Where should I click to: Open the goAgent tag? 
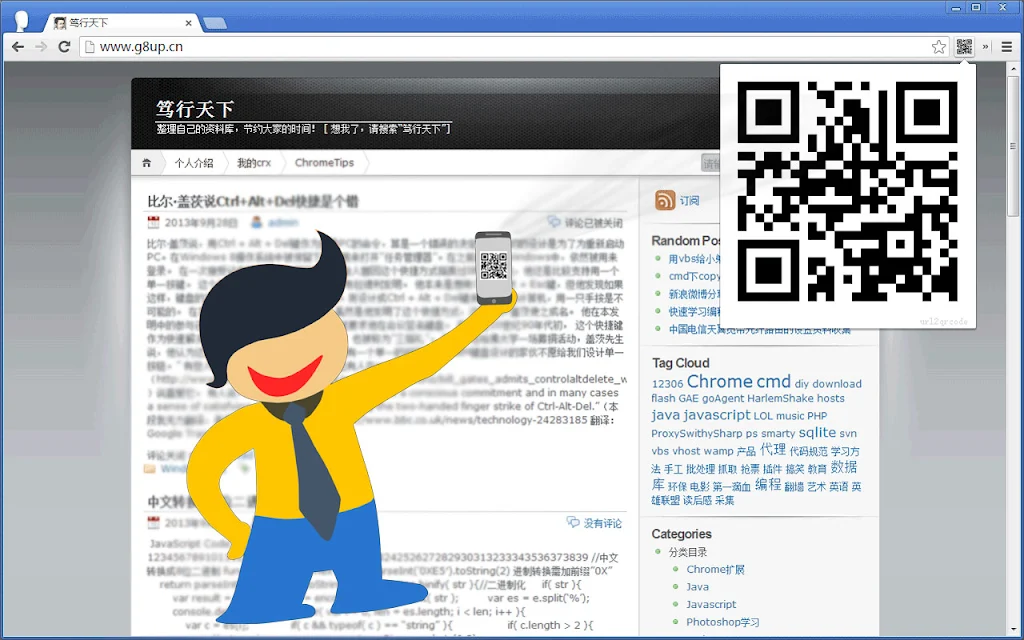(723, 398)
